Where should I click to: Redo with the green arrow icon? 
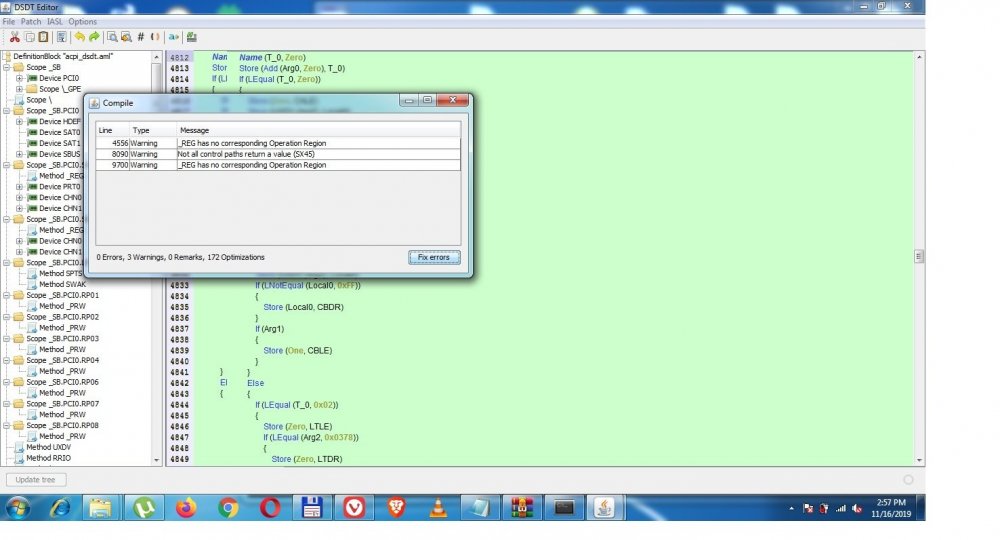tap(94, 37)
